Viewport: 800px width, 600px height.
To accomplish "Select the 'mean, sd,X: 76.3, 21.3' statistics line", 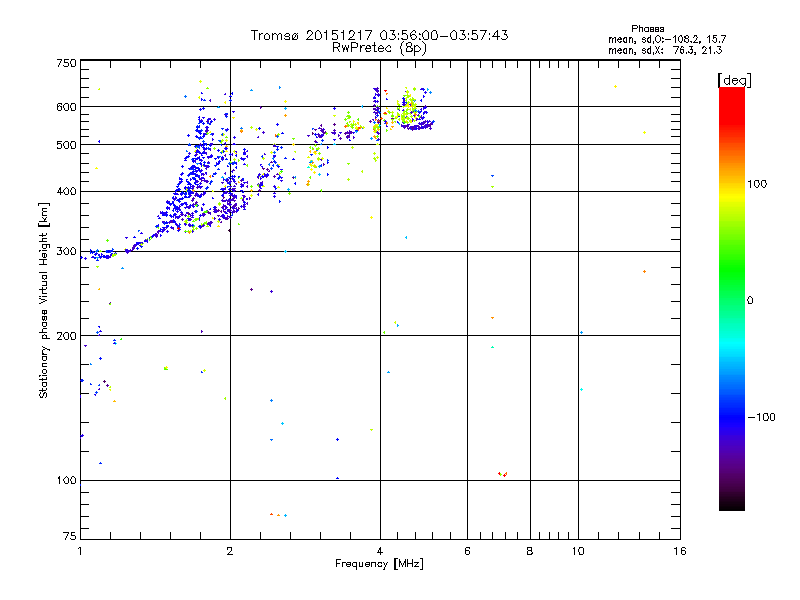I will (x=665, y=50).
